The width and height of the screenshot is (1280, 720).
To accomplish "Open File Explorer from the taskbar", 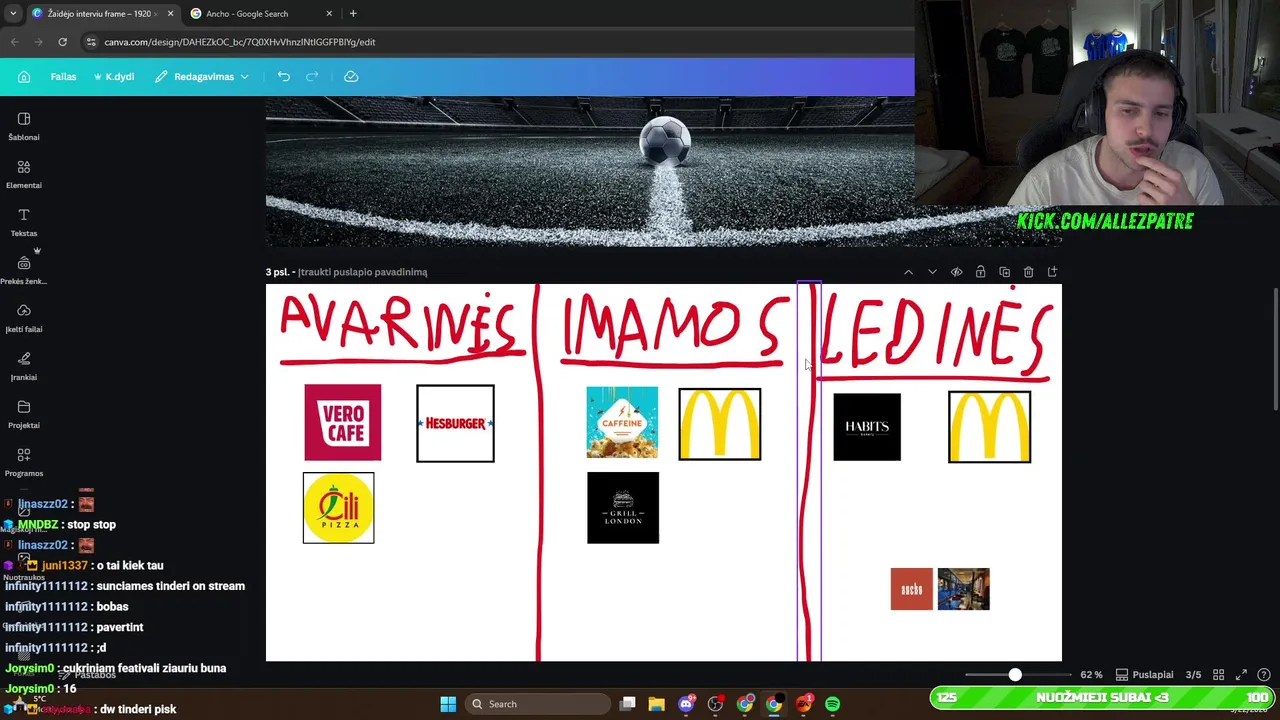I will point(656,704).
